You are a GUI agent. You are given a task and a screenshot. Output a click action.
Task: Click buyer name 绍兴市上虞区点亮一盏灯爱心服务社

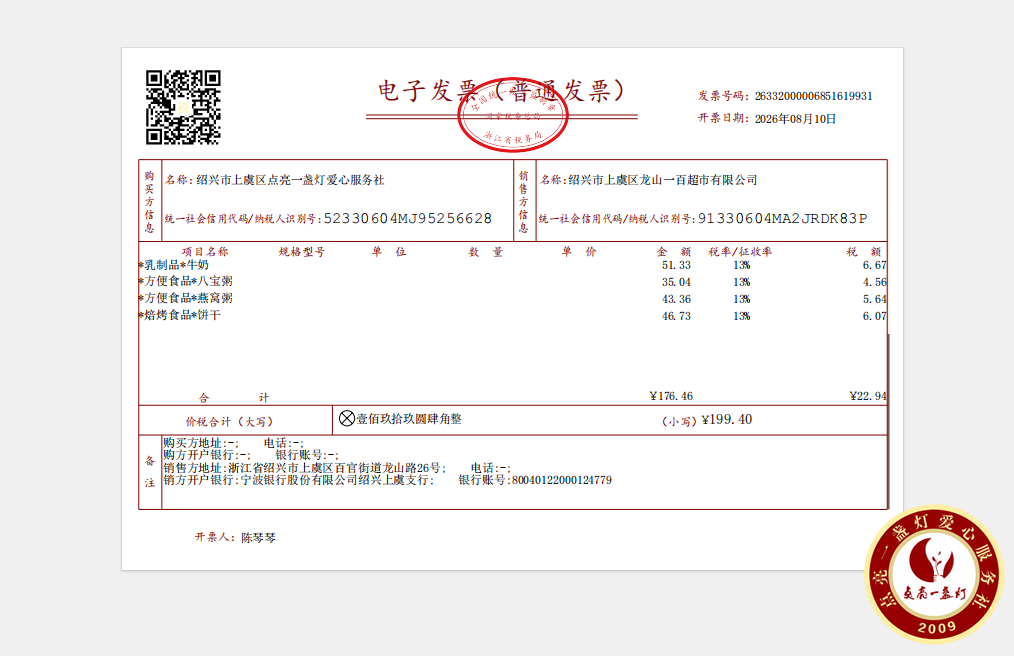point(290,180)
